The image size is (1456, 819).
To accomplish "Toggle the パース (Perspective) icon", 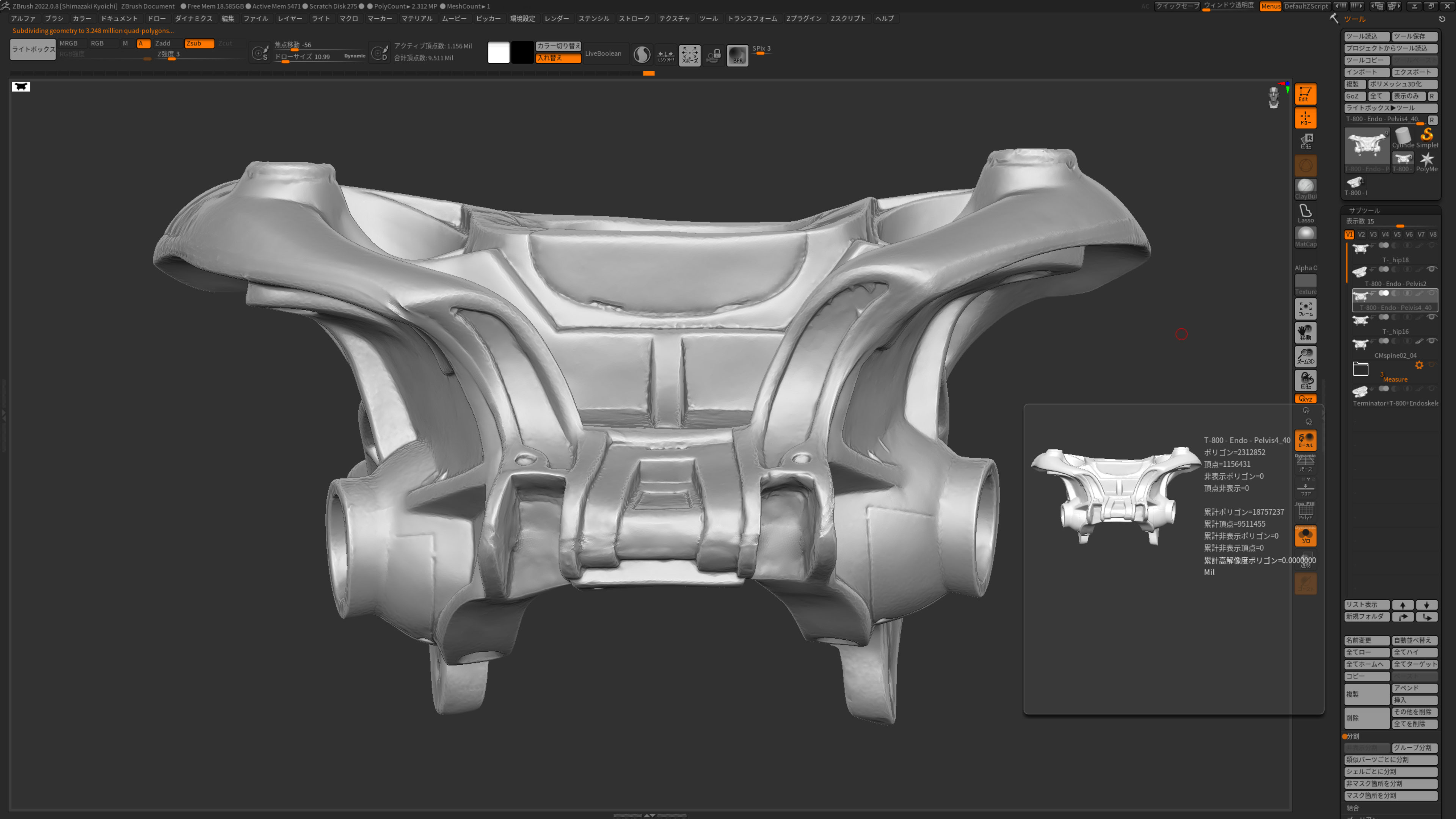I will pos(1305,464).
